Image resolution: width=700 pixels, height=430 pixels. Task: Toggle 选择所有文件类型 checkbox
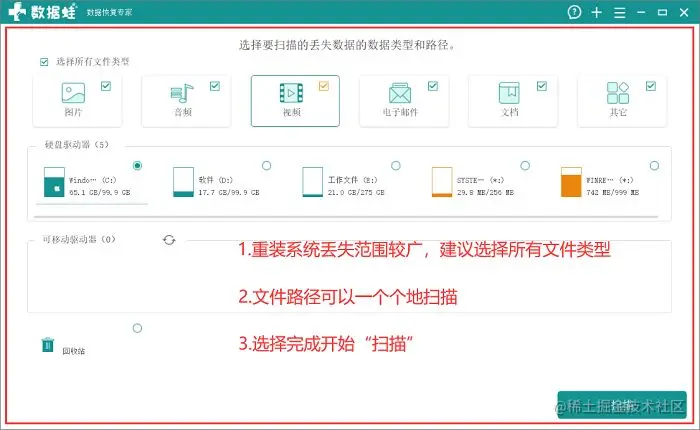click(x=44, y=62)
